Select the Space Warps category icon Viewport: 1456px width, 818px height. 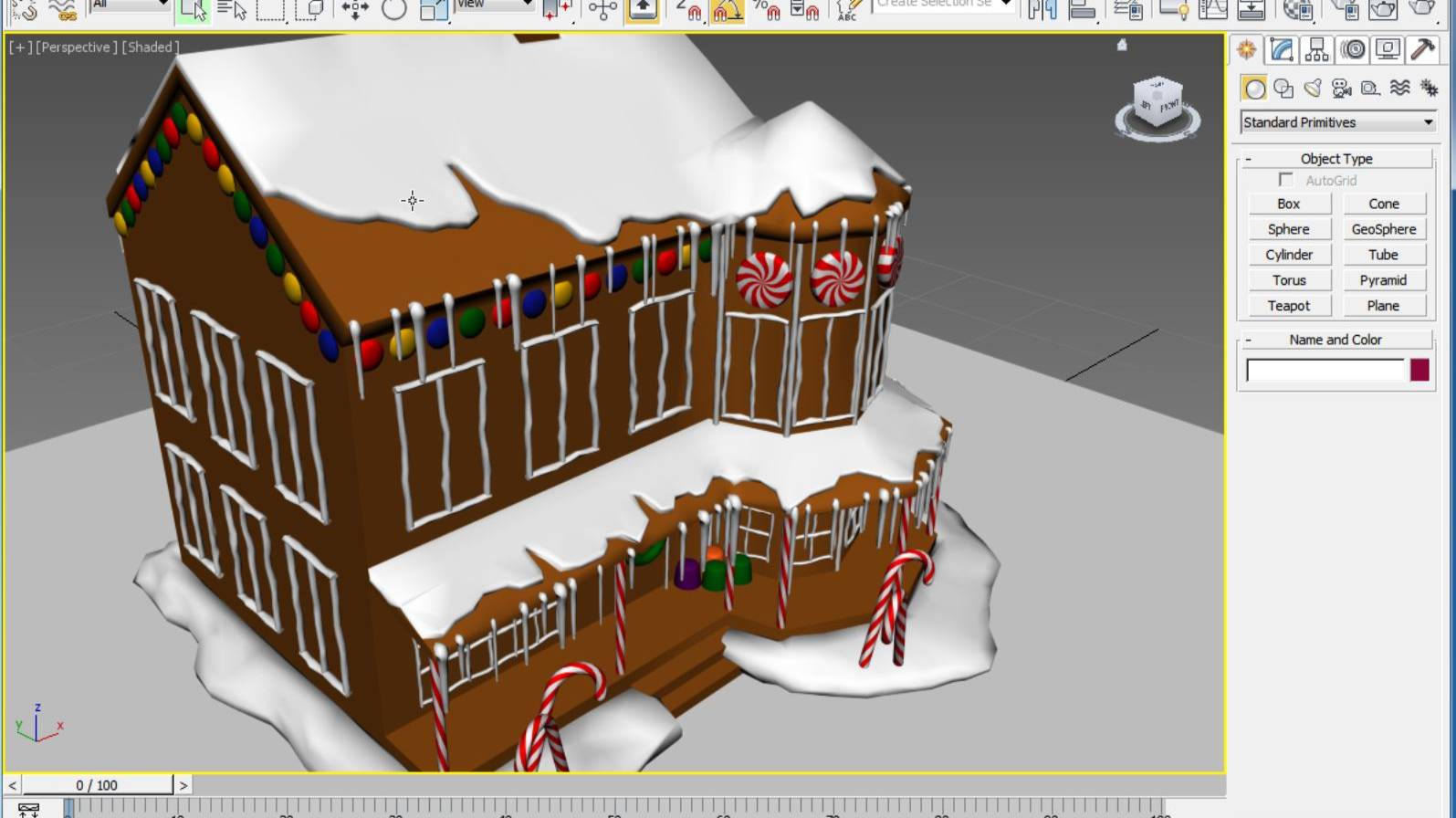1399,88
